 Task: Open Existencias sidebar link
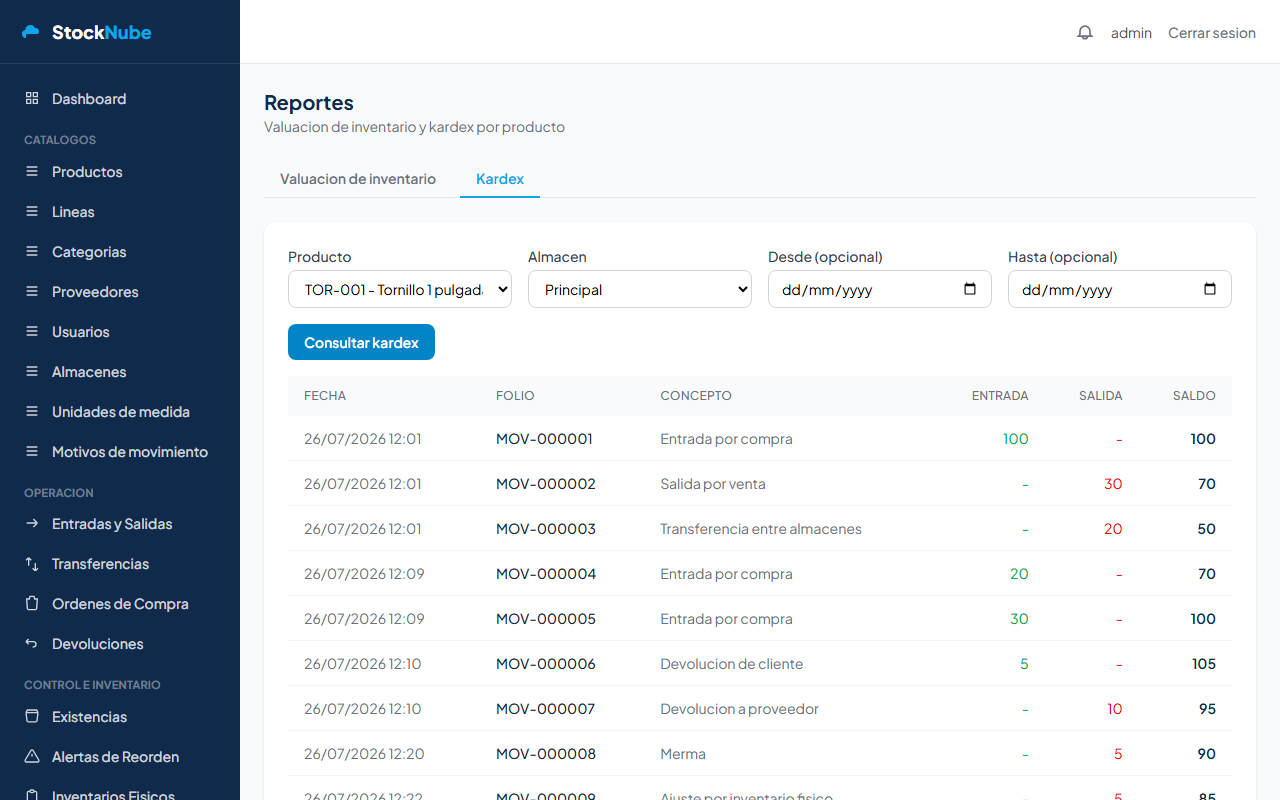[120, 717]
